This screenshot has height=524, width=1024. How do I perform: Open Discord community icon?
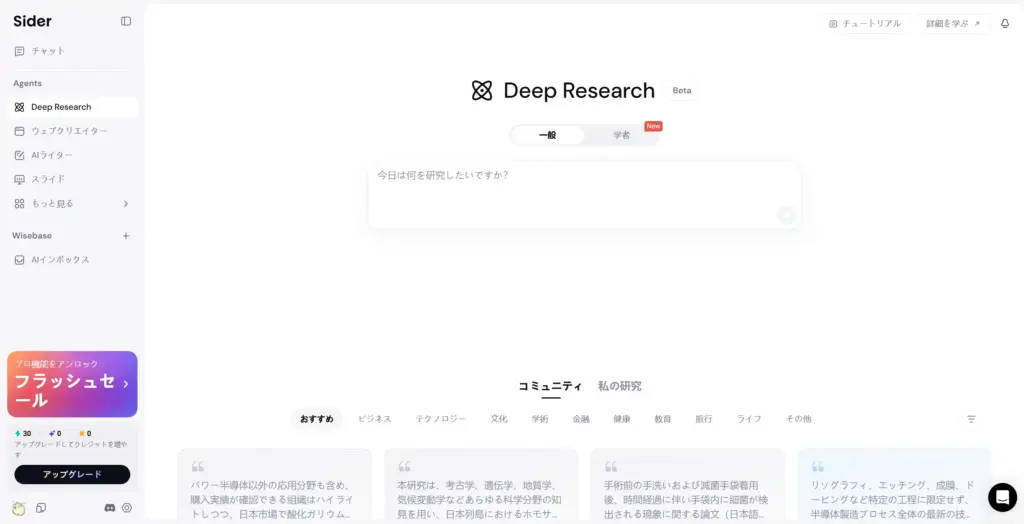click(110, 508)
